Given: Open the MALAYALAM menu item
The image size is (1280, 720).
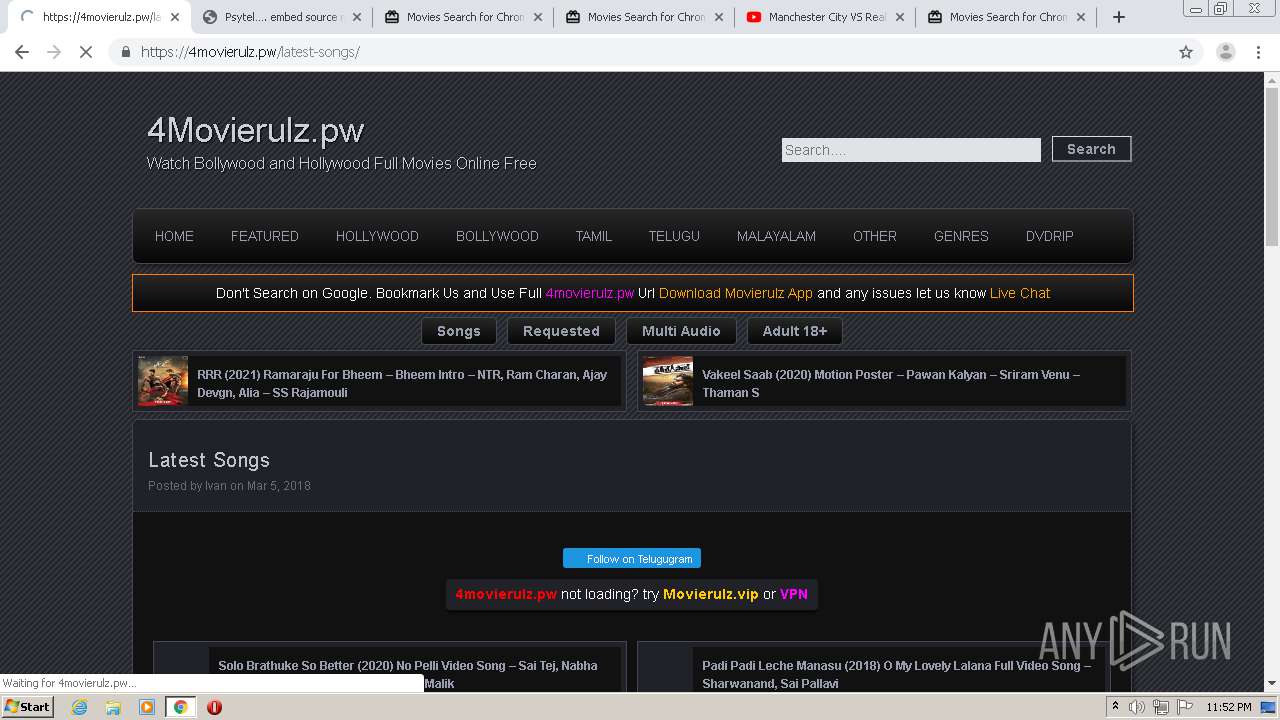Looking at the screenshot, I should pyautogui.click(x=776, y=236).
